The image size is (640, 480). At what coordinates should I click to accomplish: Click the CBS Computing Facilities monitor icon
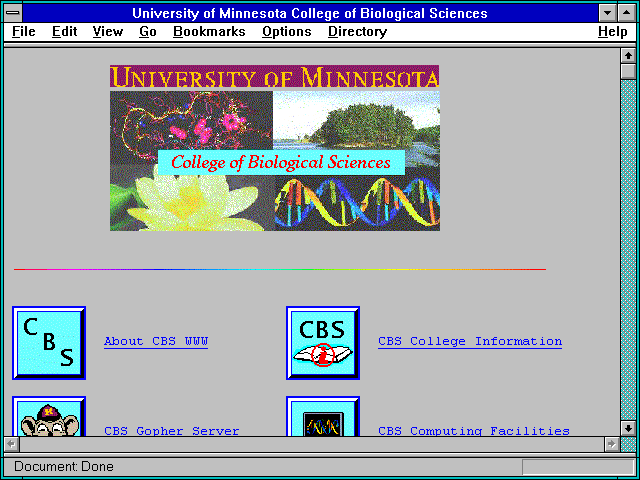click(323, 416)
